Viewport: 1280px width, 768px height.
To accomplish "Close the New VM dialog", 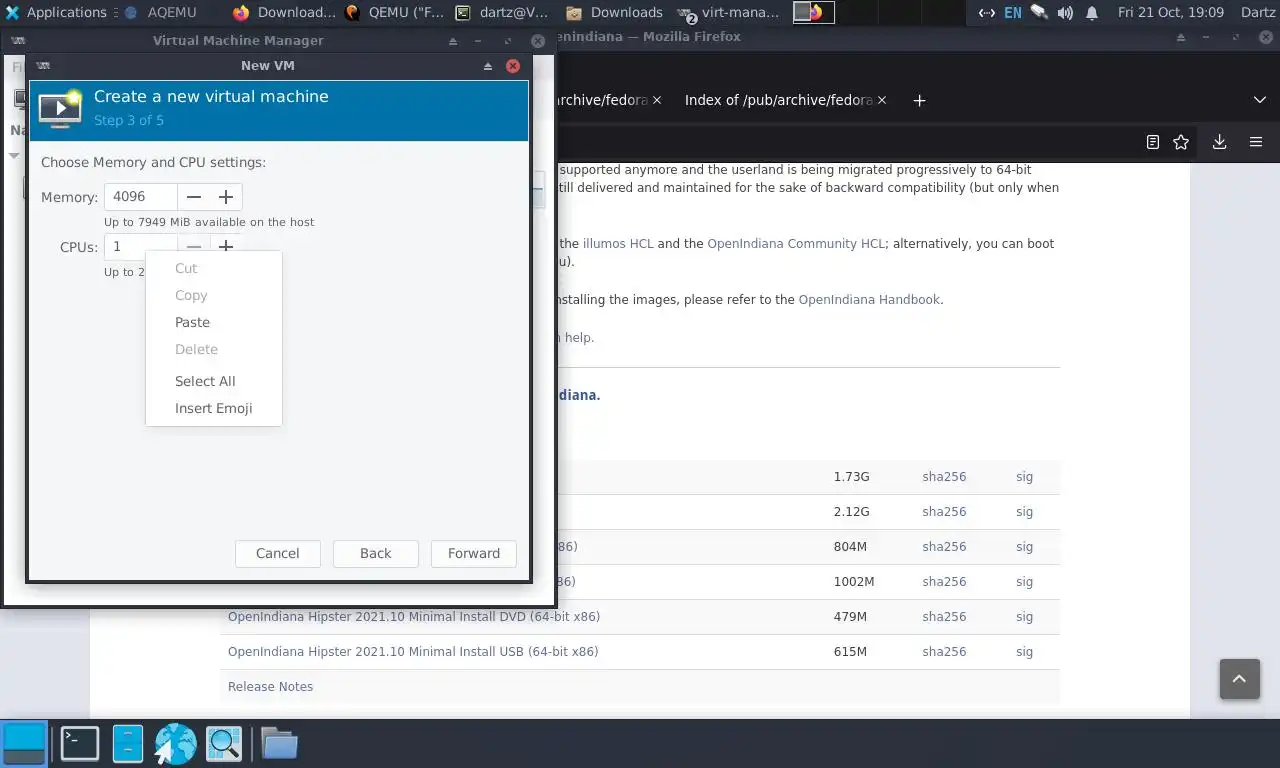I will 513,66.
